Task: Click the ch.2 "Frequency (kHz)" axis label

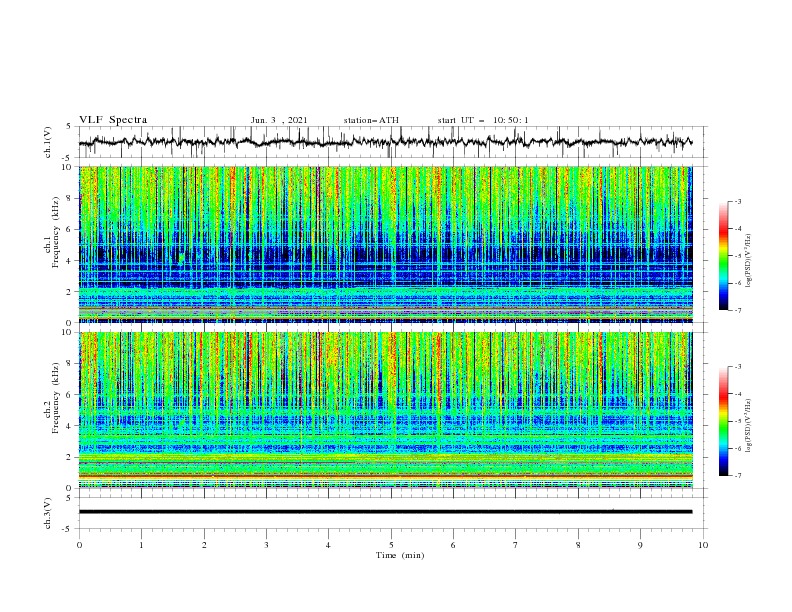Action: 56,397
